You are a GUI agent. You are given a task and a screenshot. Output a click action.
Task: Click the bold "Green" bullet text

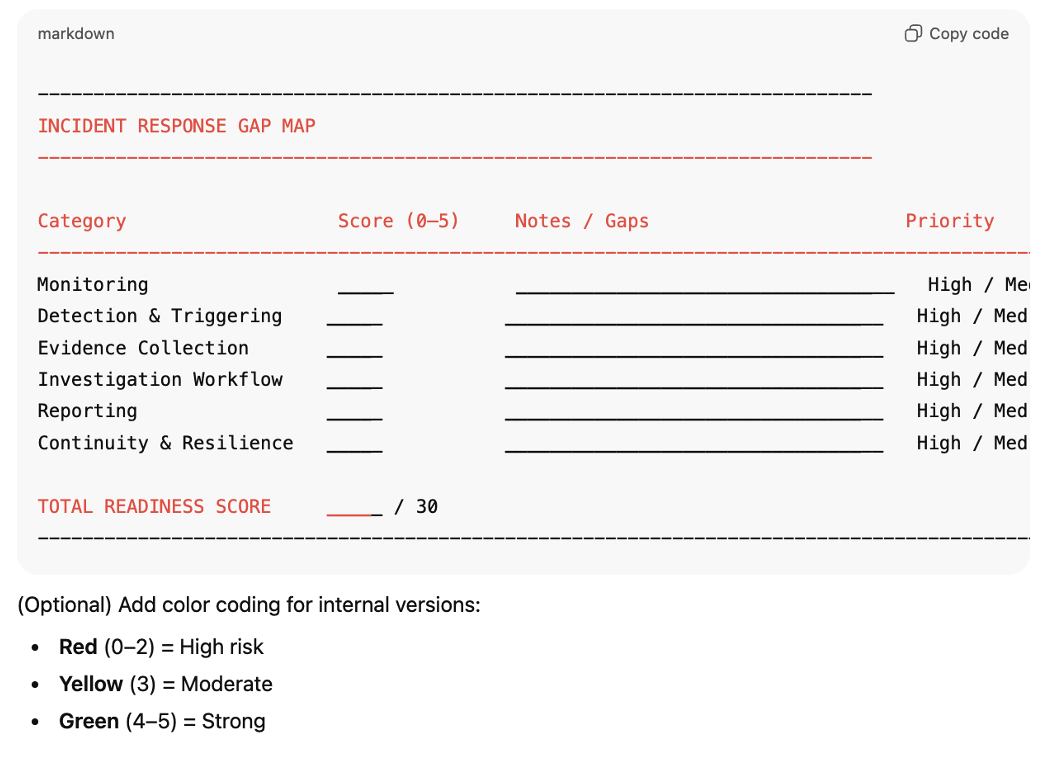click(x=88, y=721)
